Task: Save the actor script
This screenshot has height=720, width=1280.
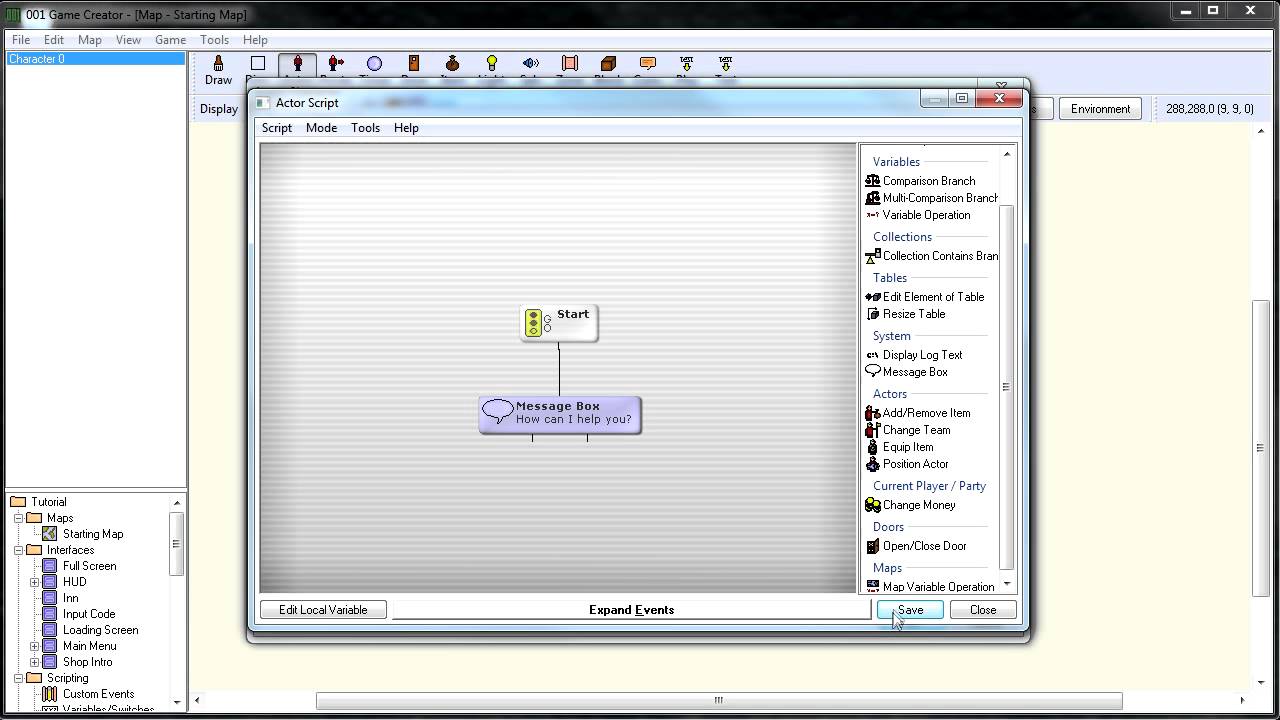Action: (x=910, y=610)
